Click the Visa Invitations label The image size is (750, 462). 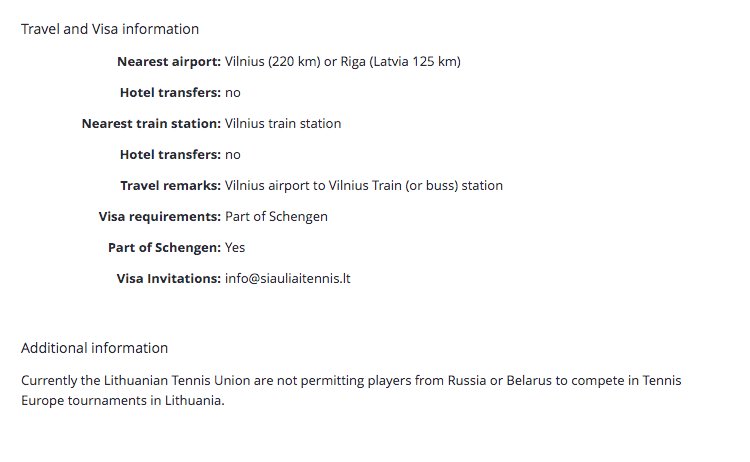[x=169, y=278]
